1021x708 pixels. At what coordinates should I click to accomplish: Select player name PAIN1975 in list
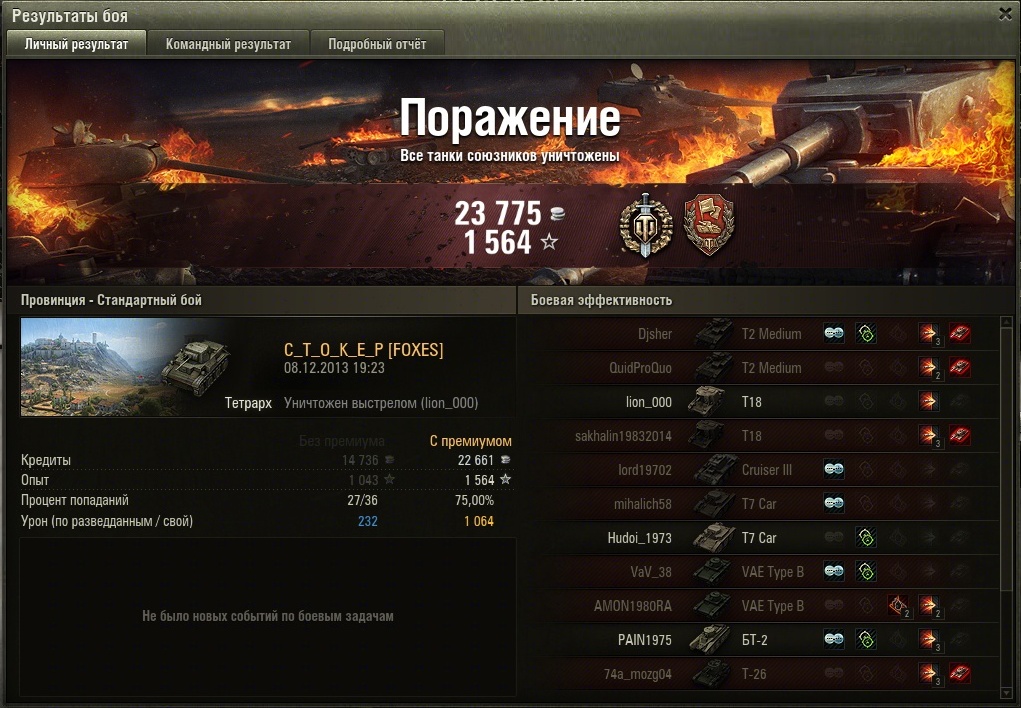coord(645,640)
